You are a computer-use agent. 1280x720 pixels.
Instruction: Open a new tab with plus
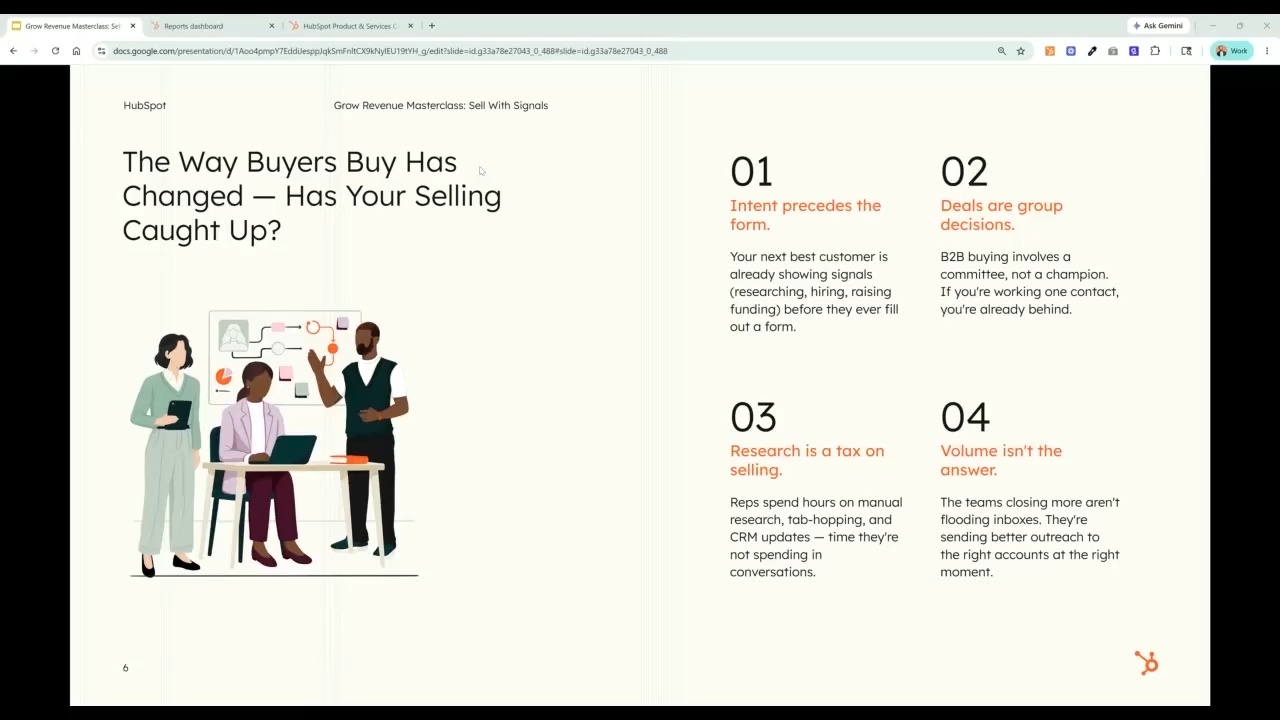pyautogui.click(x=432, y=26)
